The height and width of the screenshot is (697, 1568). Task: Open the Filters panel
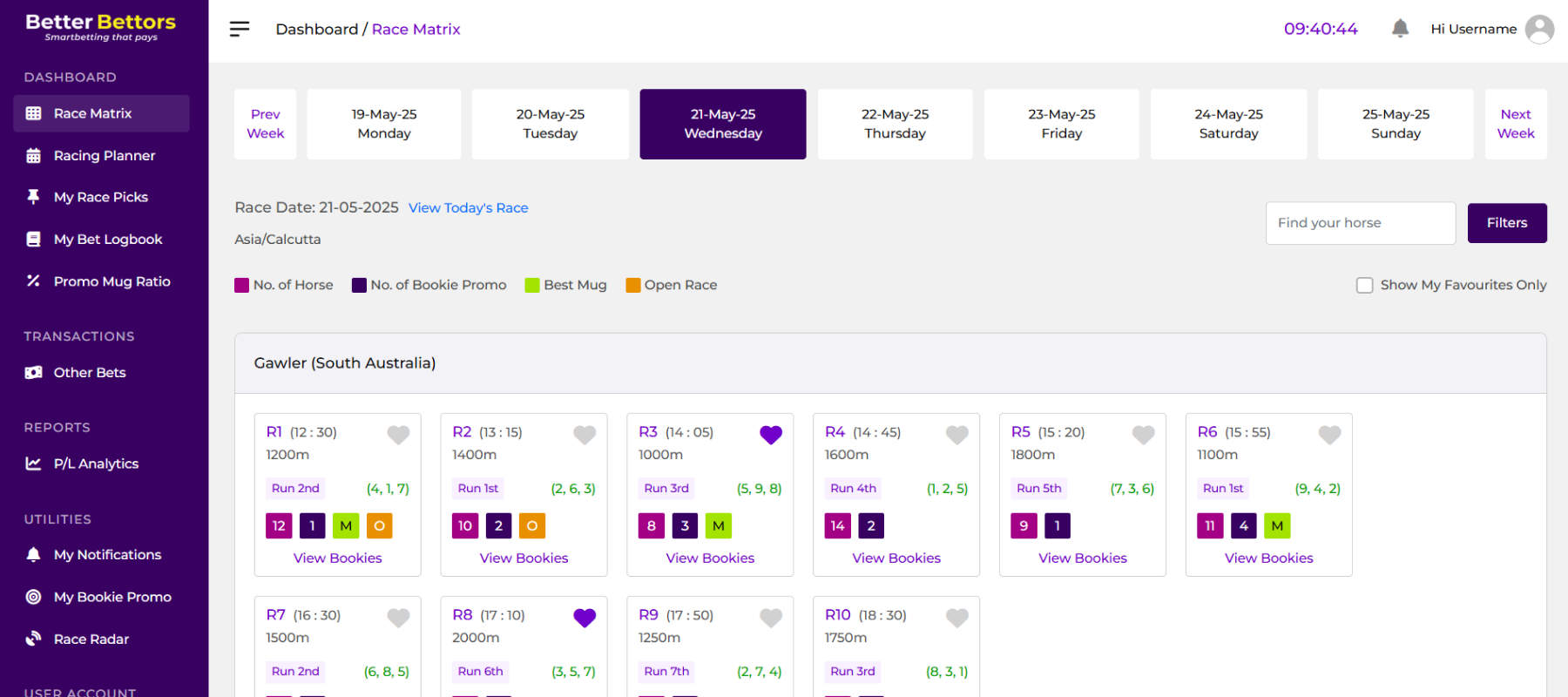pyautogui.click(x=1506, y=223)
